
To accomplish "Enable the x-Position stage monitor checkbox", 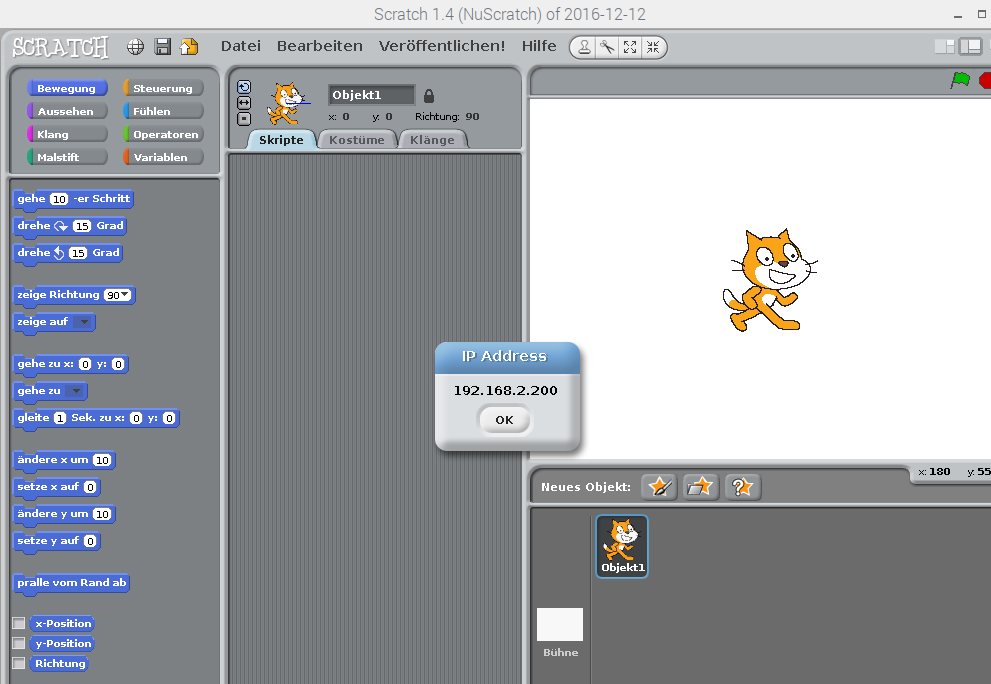I will pyautogui.click(x=19, y=623).
